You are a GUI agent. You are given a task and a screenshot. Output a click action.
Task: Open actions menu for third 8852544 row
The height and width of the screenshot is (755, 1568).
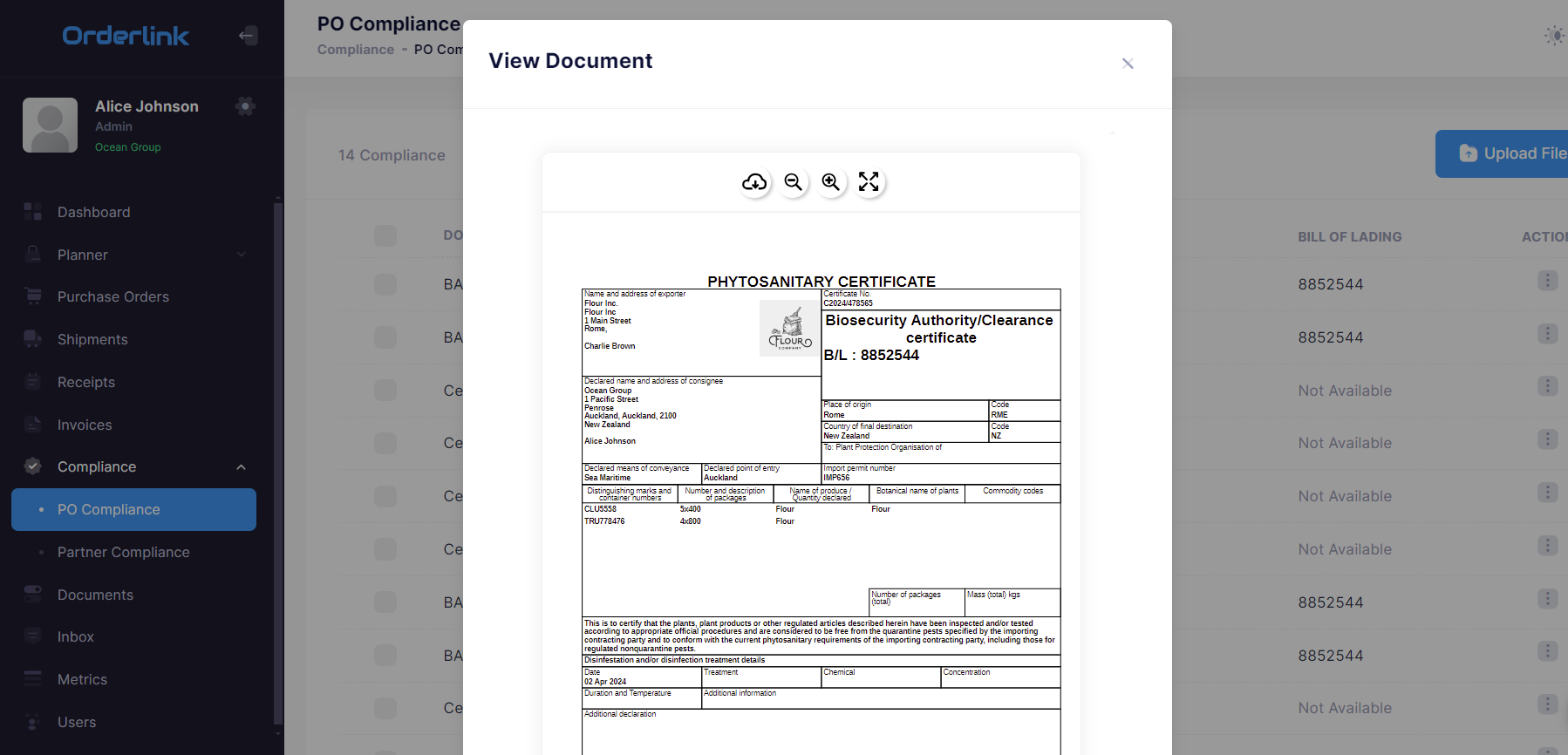pos(1547,598)
